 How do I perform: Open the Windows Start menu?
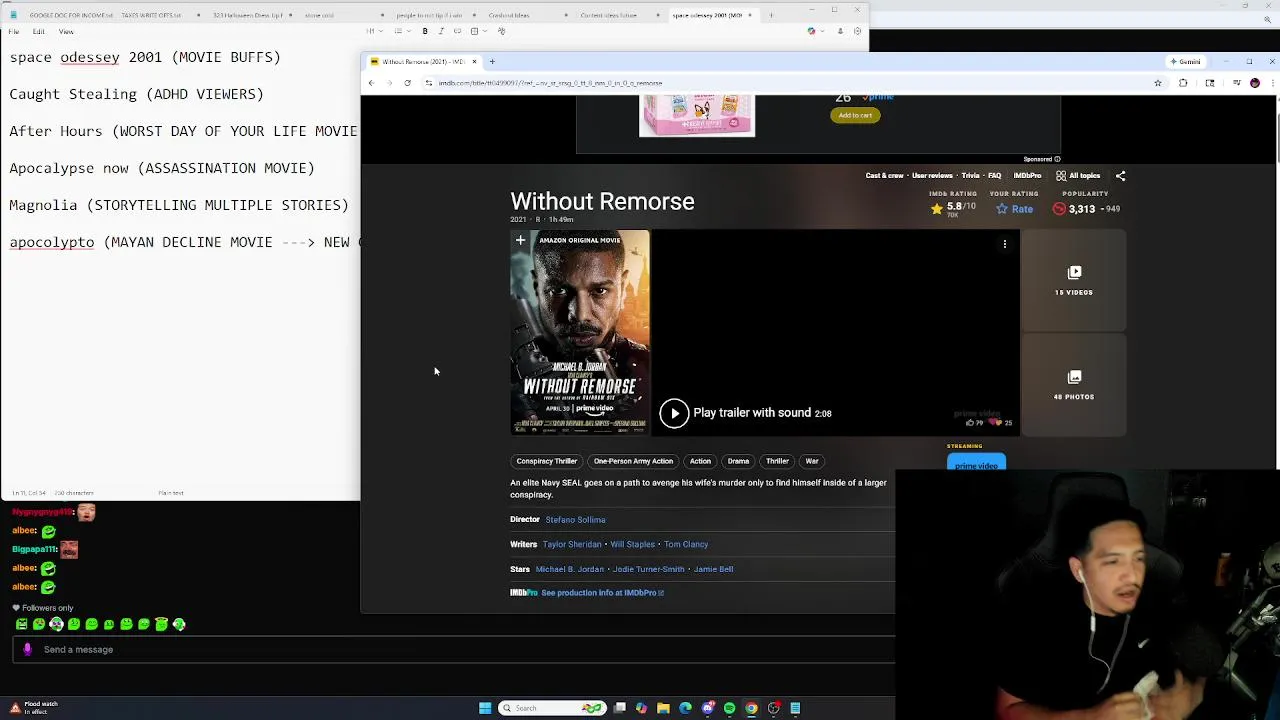click(485, 708)
